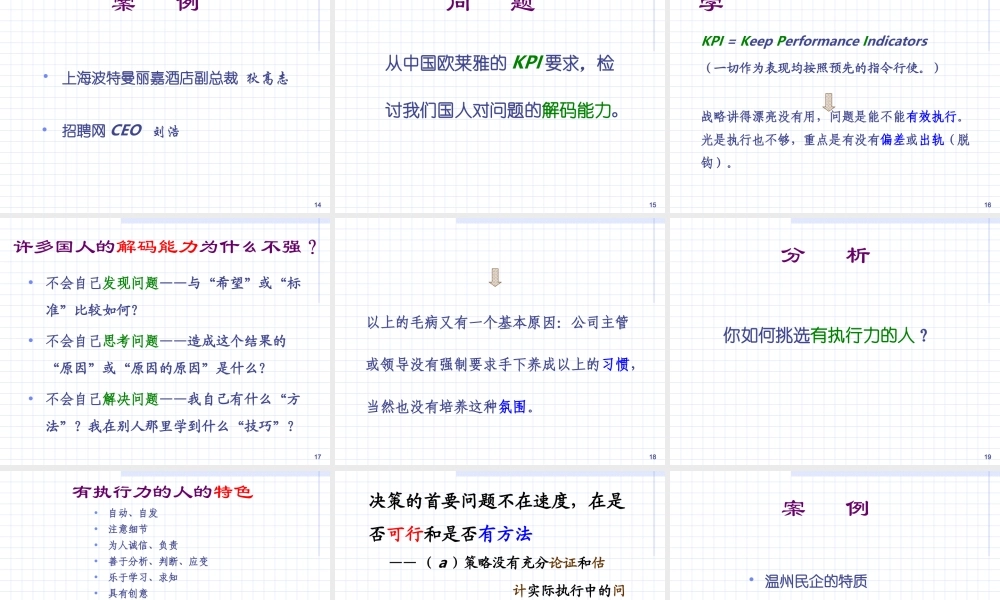Click the 招聘网 CEO bullet line
This screenshot has width=1000, height=600.
tap(121, 131)
